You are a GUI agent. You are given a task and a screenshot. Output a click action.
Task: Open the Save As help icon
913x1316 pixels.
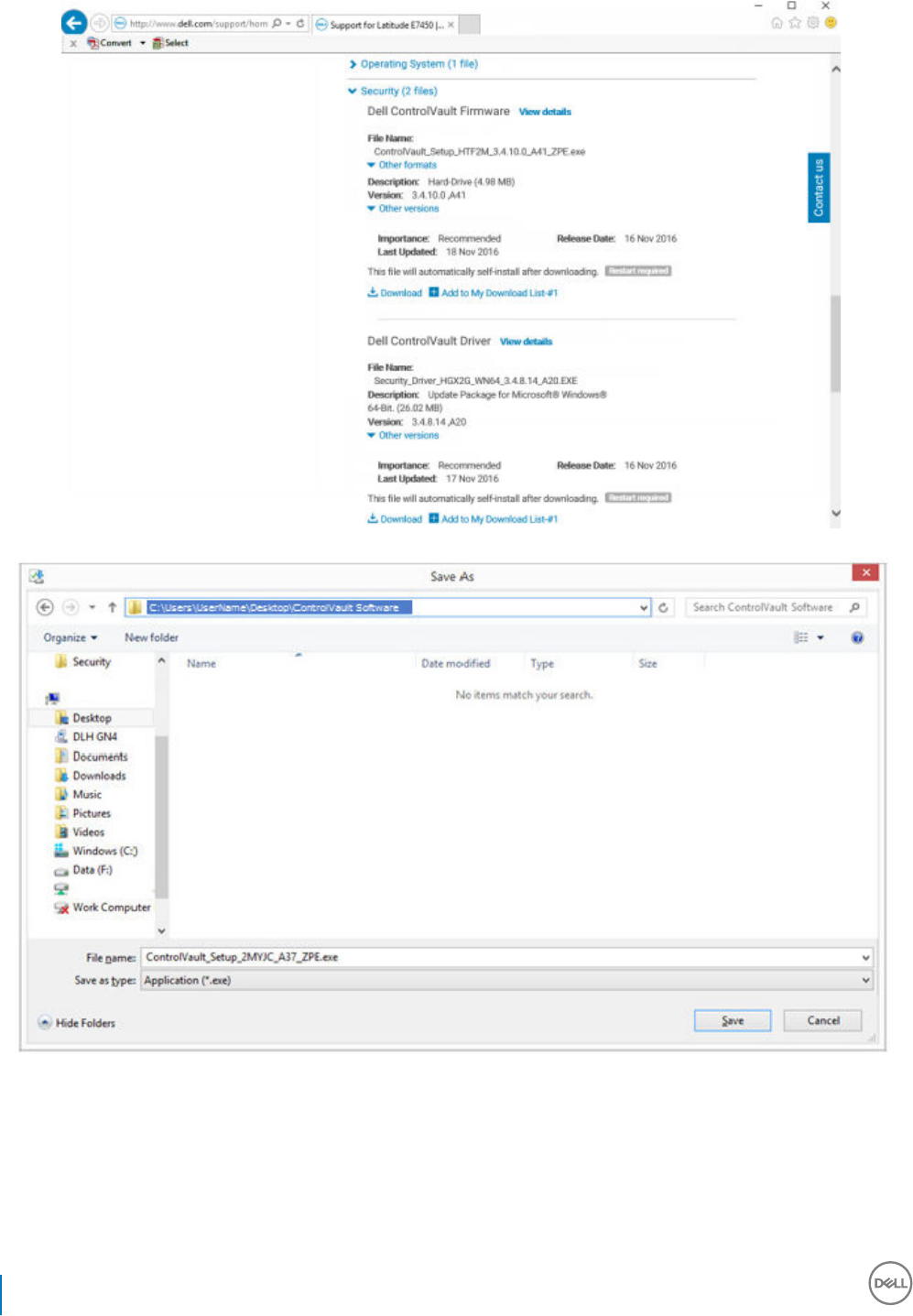point(857,637)
